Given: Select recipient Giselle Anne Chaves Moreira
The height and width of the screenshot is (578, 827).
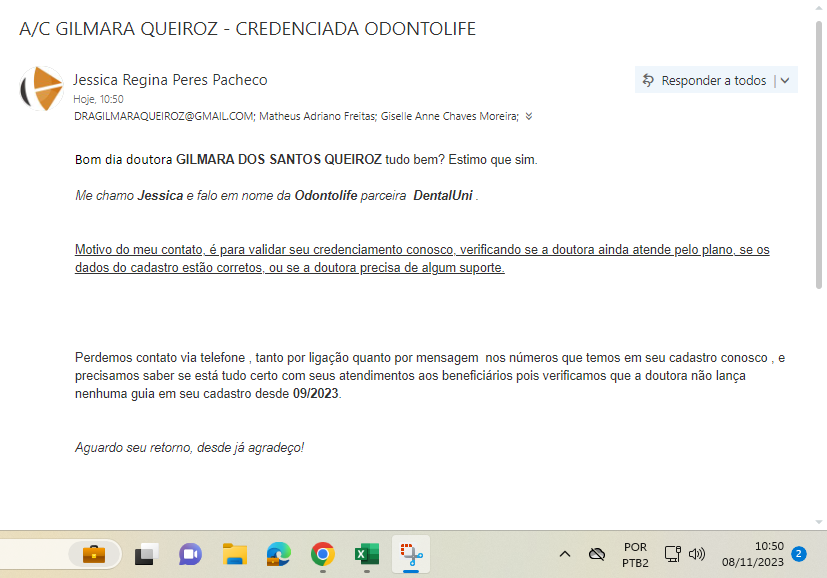Looking at the screenshot, I should pyautogui.click(x=450, y=116).
